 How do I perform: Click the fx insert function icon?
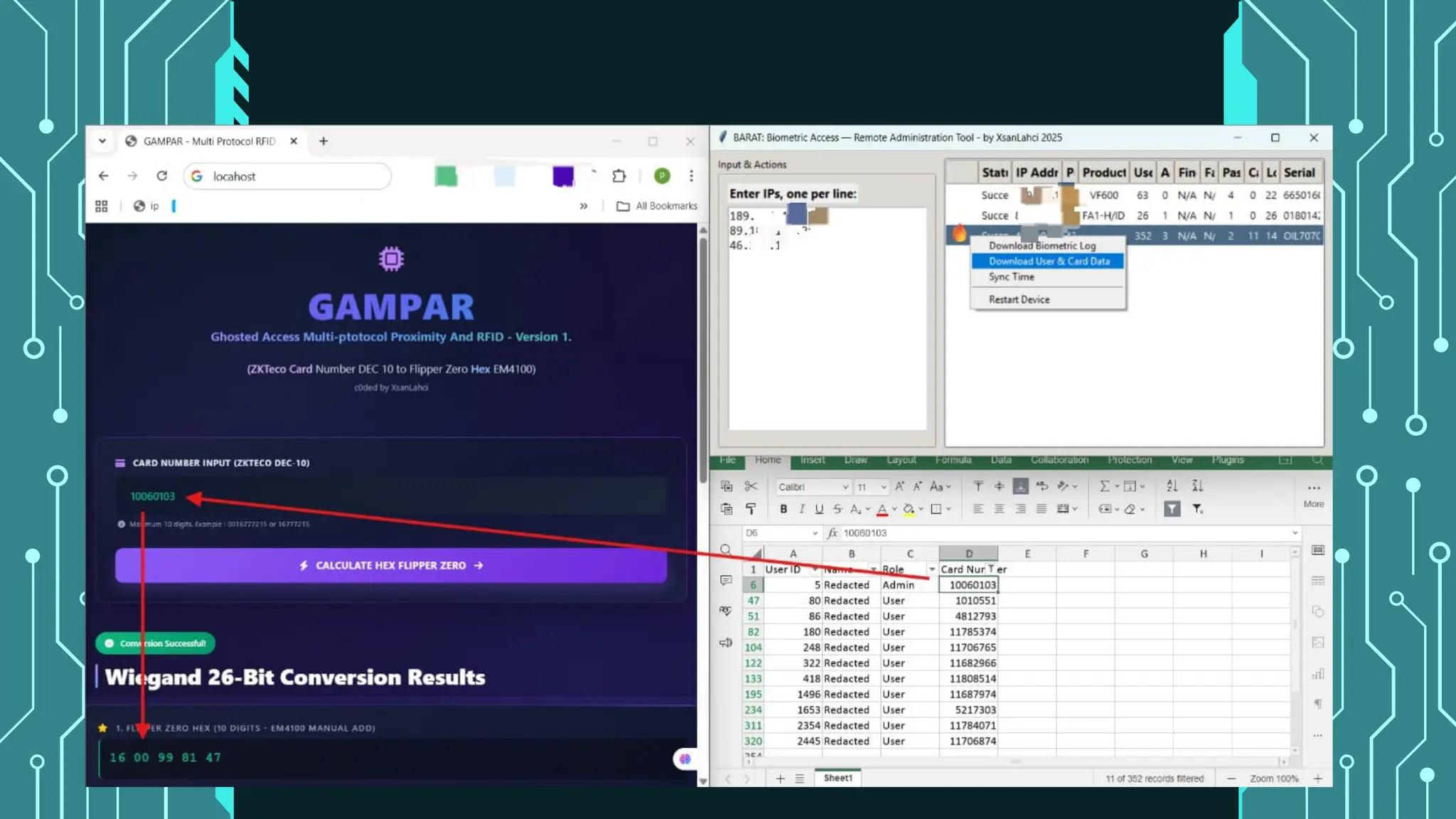(833, 533)
